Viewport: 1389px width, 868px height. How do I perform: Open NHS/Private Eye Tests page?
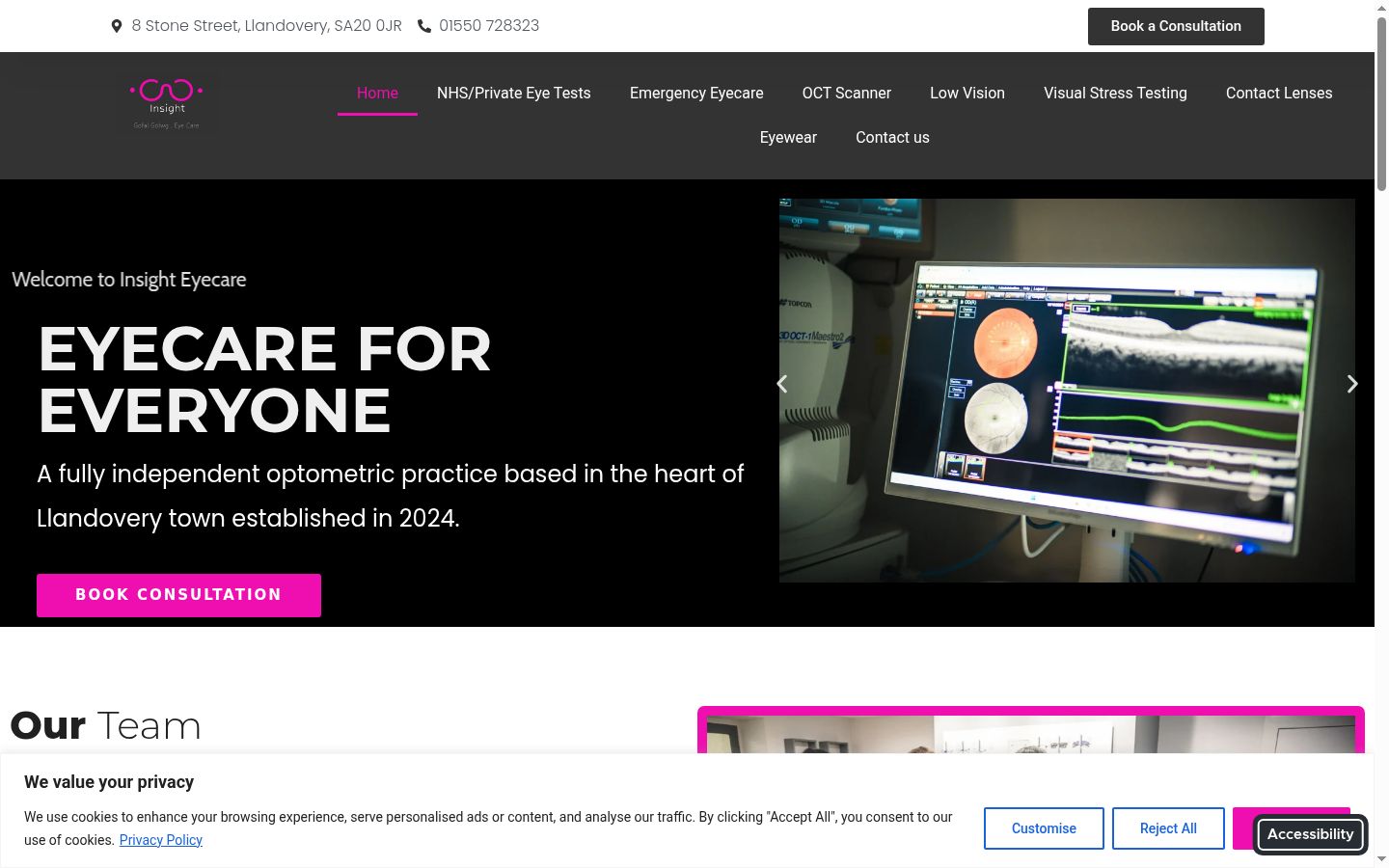point(514,93)
